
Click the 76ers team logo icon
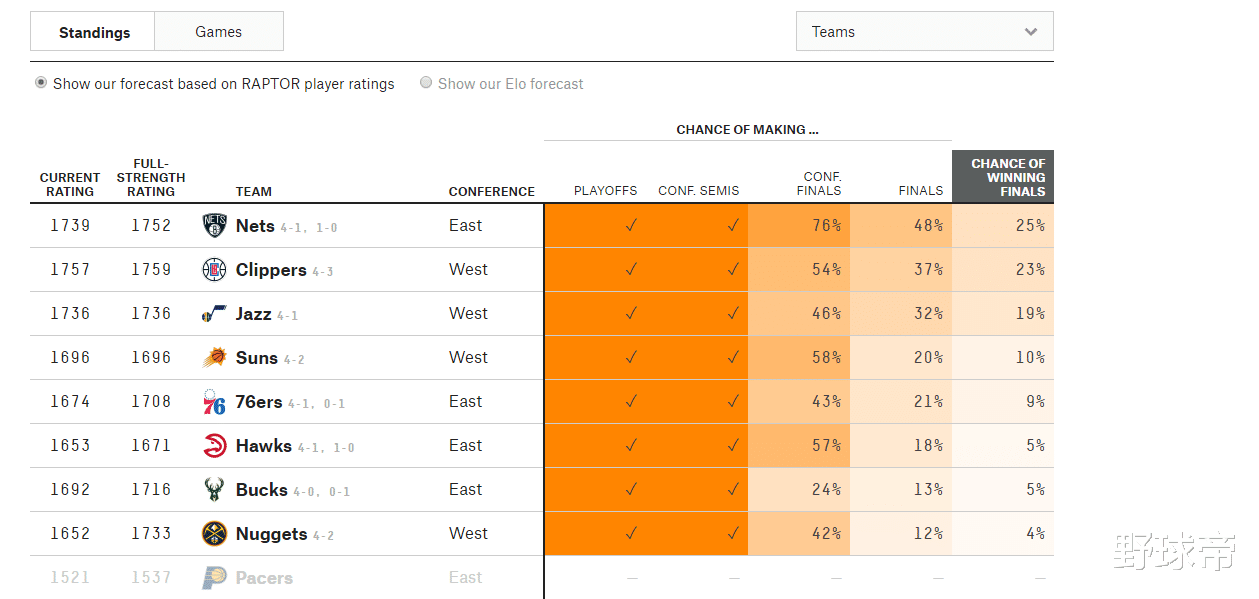pyautogui.click(x=214, y=402)
